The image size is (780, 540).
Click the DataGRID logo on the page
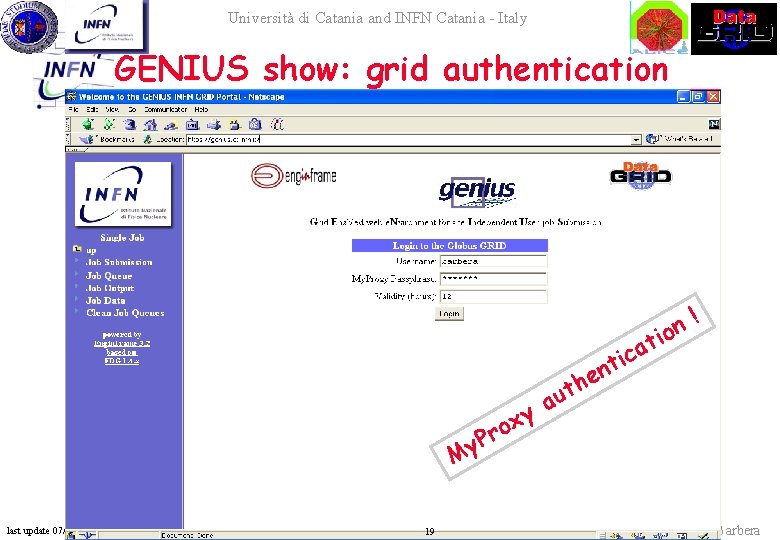(x=641, y=176)
